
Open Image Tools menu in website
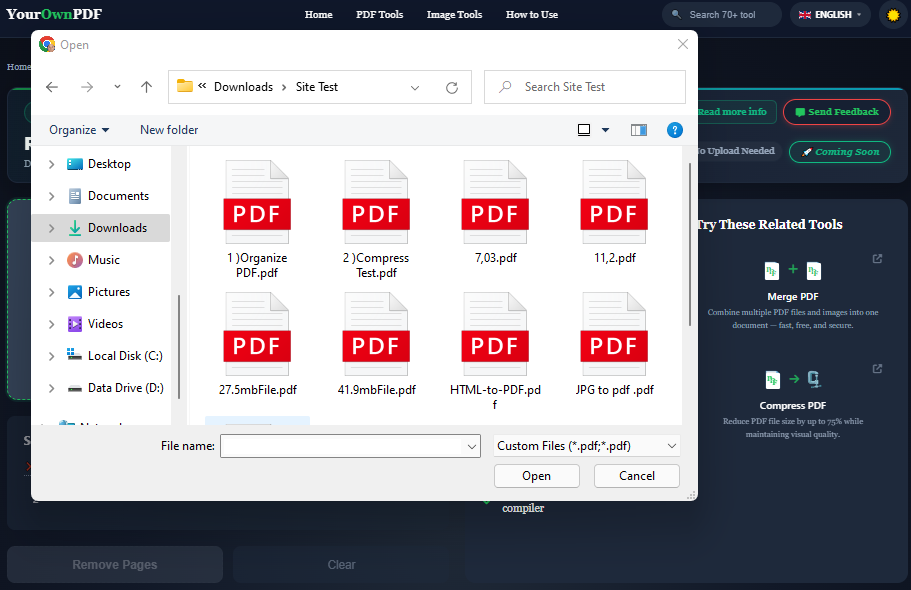tap(454, 15)
